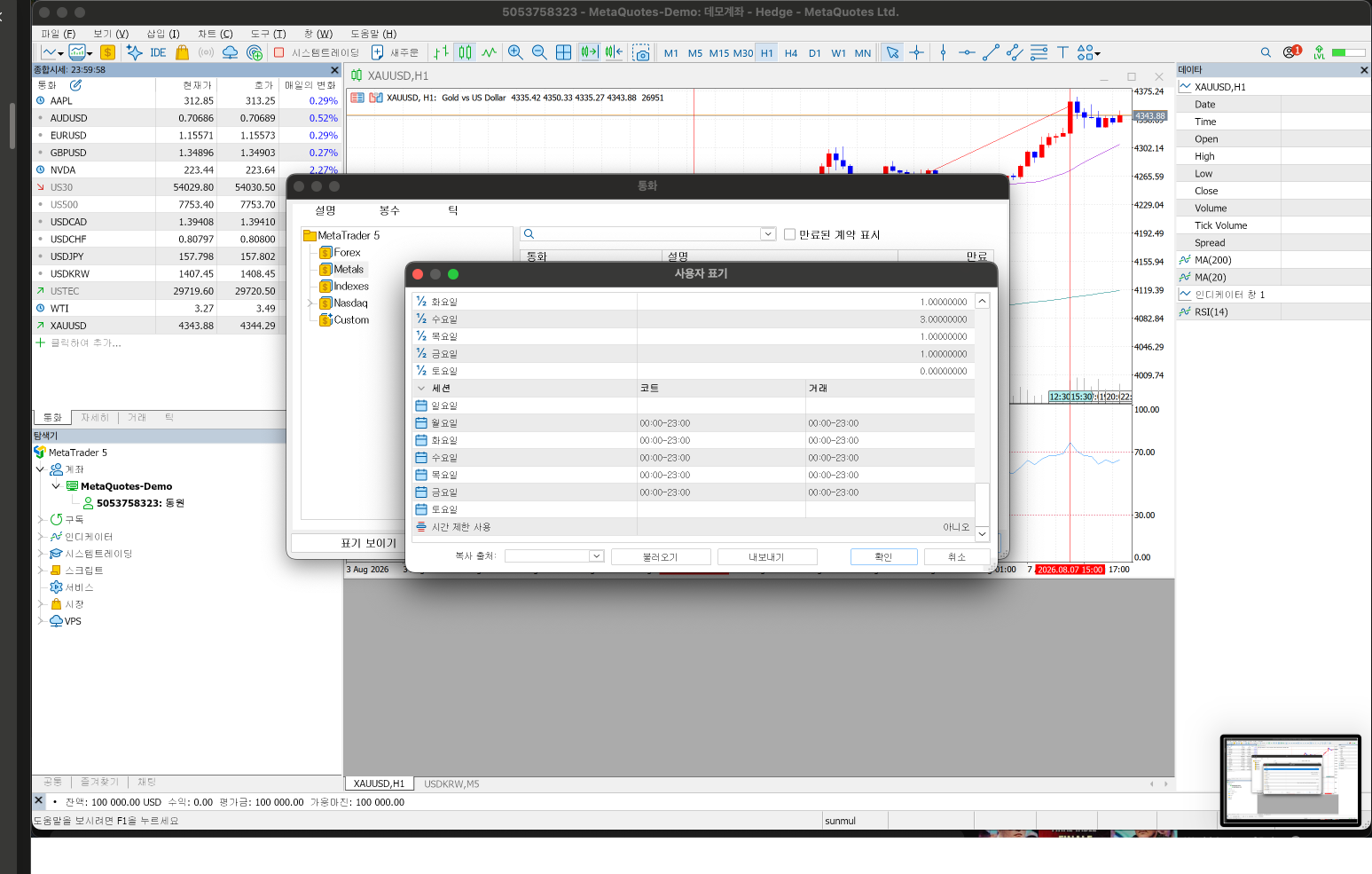Switch to the USDKRW,M5 chart tab
Screen dimensions: 1372x874
[451, 783]
